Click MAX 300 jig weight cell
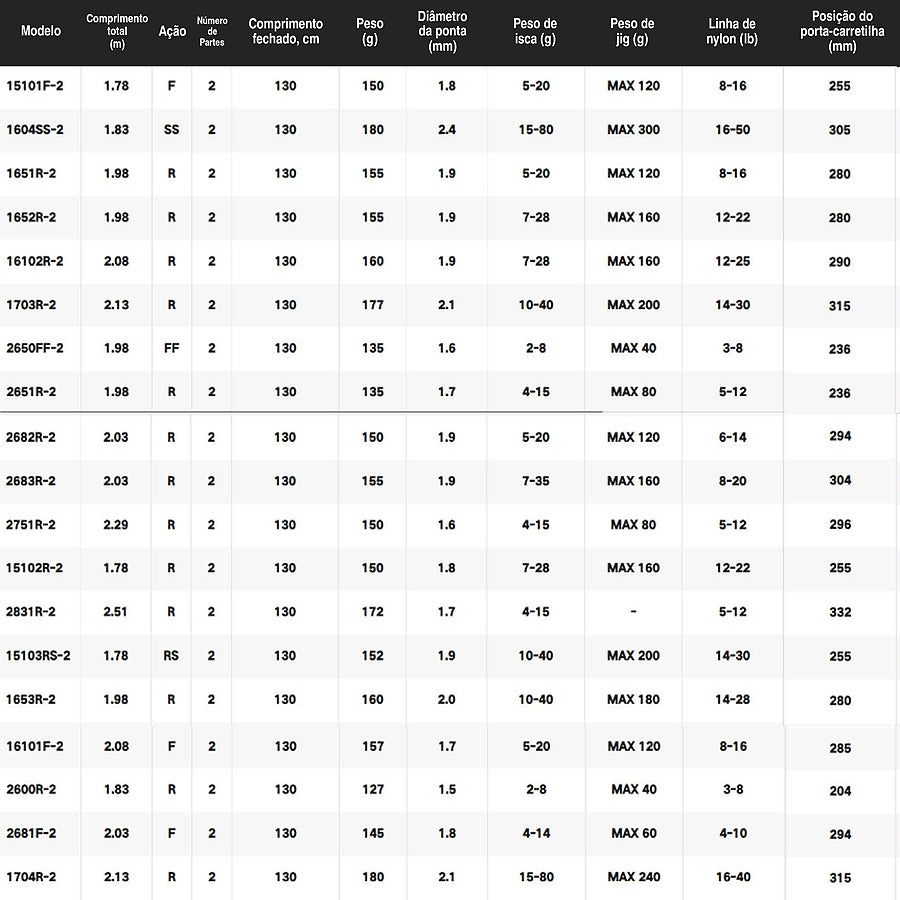 pyautogui.click(x=633, y=130)
